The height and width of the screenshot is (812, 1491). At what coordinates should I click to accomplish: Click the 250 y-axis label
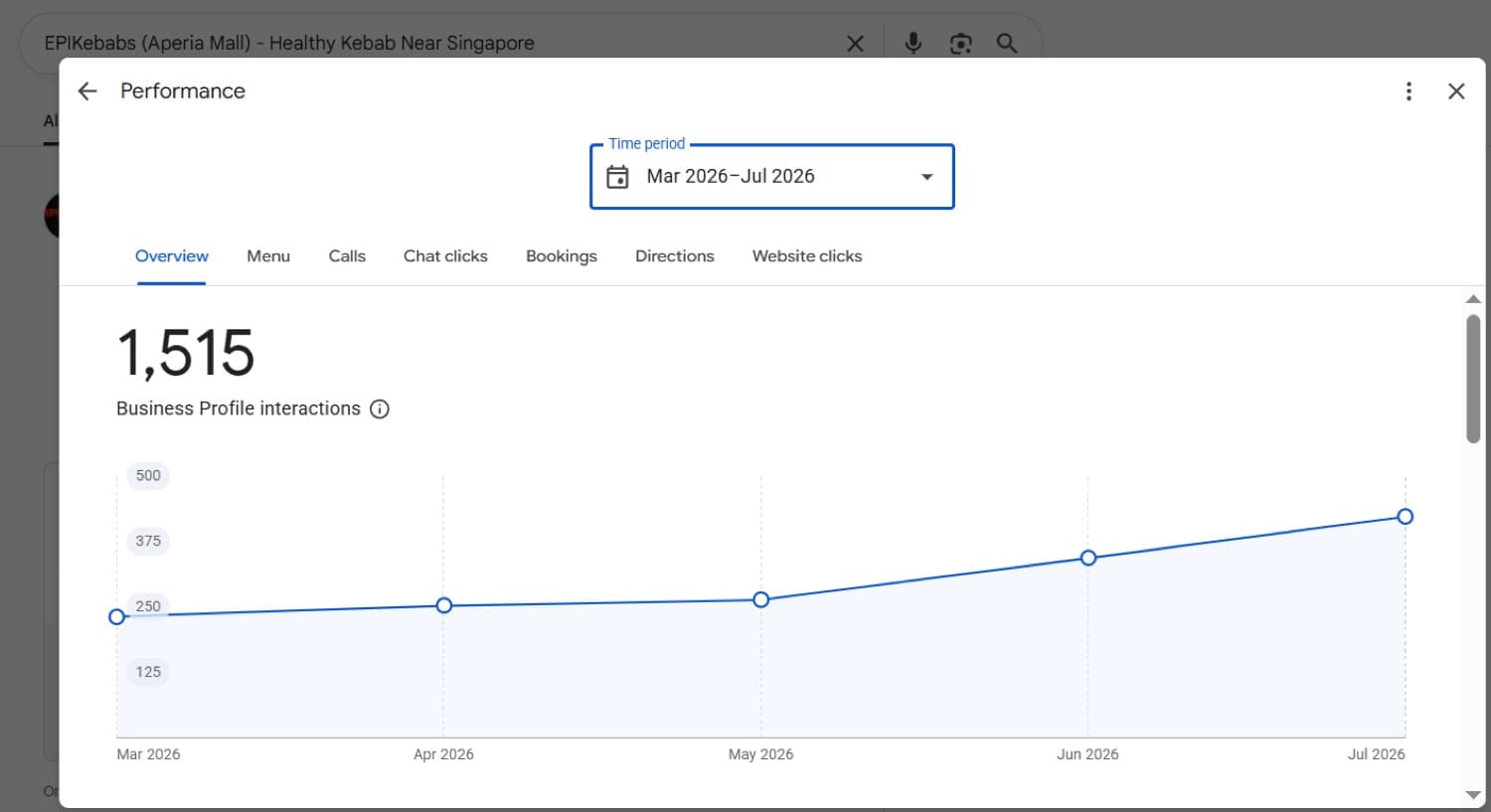click(x=148, y=606)
